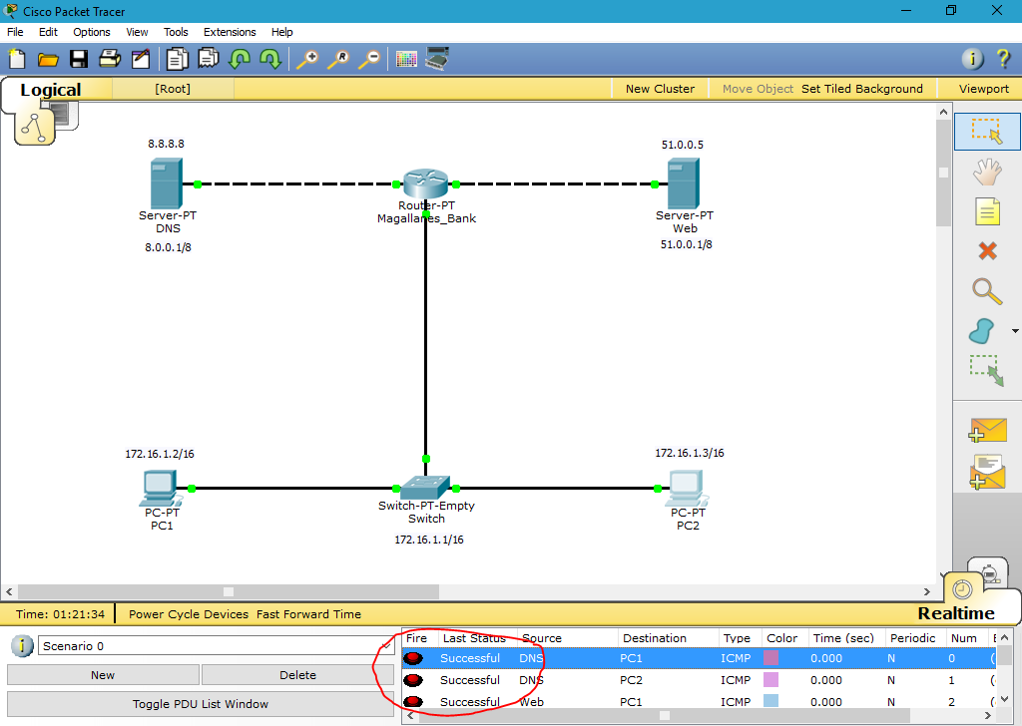1022x726 pixels.
Task: Expand Draw shape tool dropdown arrow
Action: point(1015,331)
